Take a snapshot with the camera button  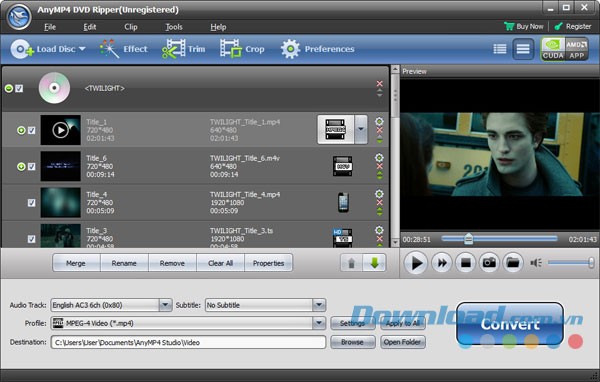(x=489, y=263)
